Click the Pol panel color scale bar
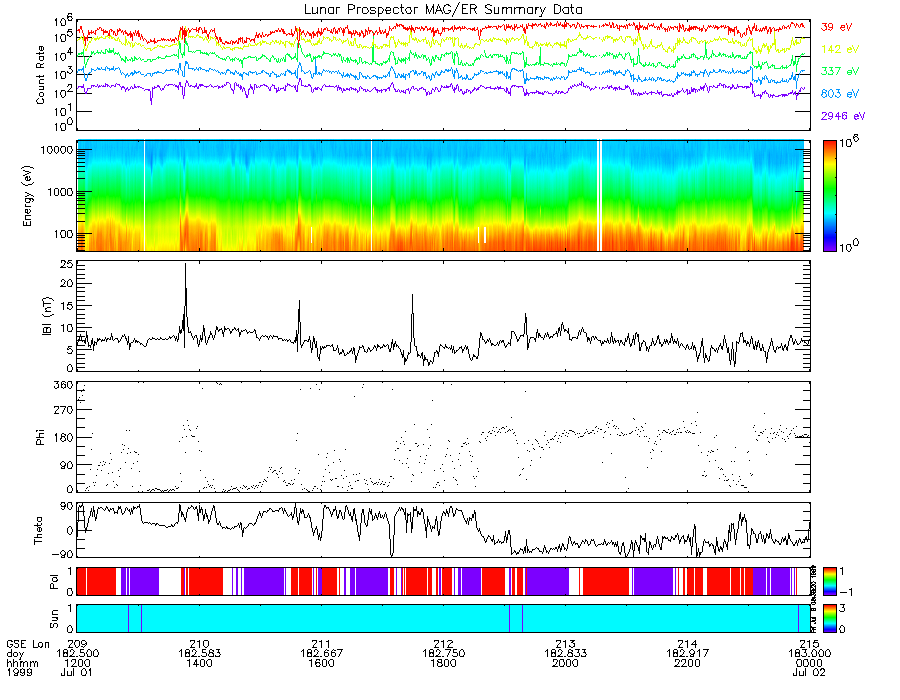This screenshot has height=700, width=900. (829, 582)
